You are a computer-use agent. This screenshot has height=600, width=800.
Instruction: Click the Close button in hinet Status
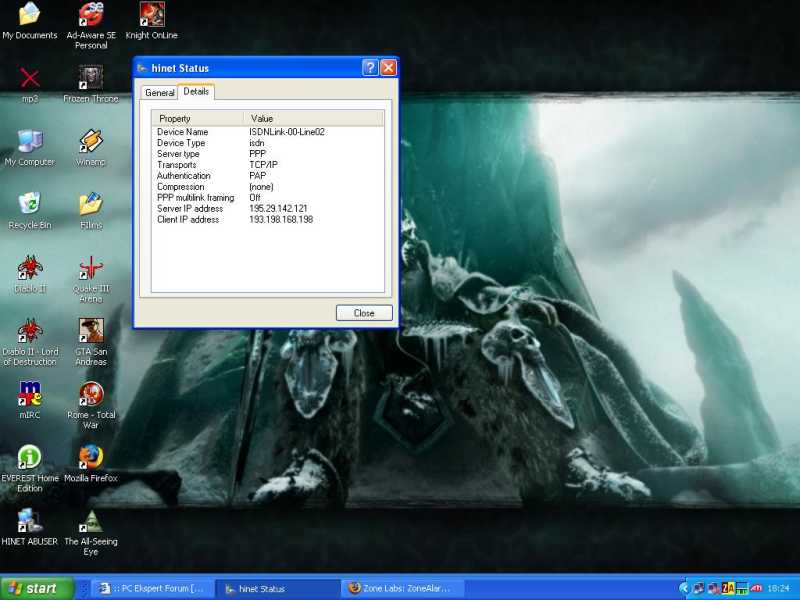(x=364, y=313)
